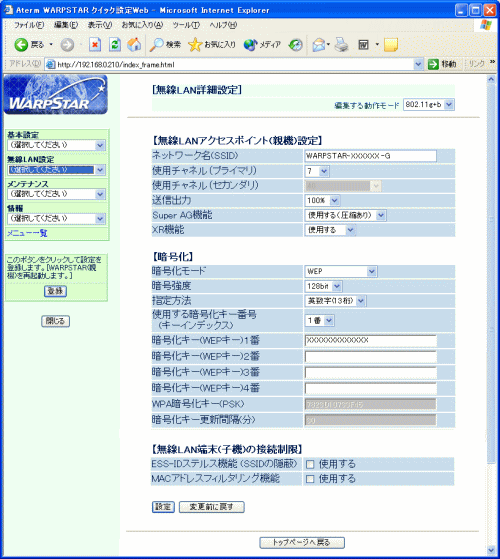Viewport: 500px width, 559px height.
Task: Open the primary channel (プライマリ) dropdown
Action: [x=317, y=171]
